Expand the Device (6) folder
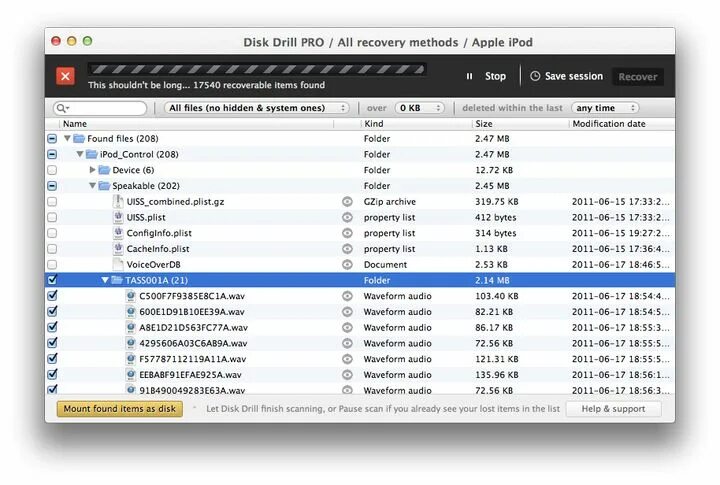The width and height of the screenshot is (720, 485). [92, 170]
